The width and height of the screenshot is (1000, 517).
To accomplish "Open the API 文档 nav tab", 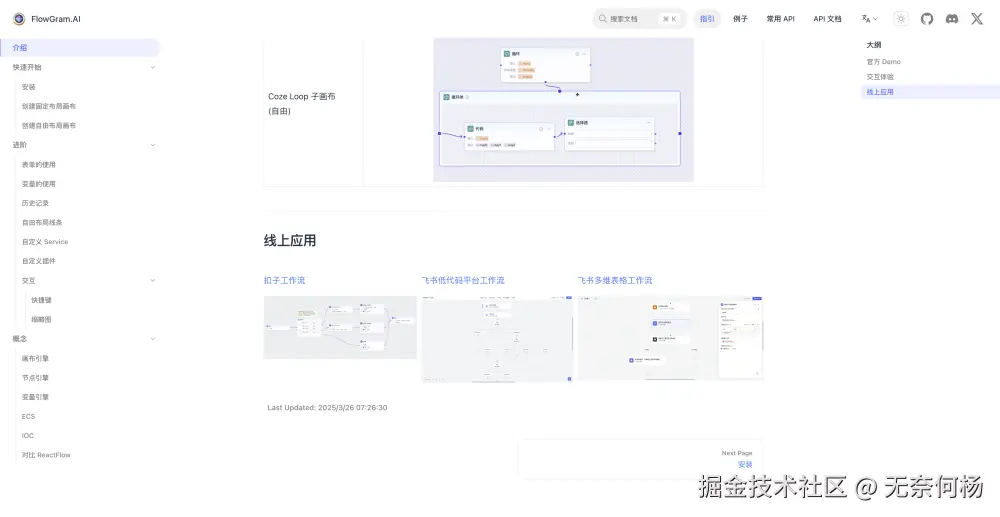I will click(x=827, y=19).
